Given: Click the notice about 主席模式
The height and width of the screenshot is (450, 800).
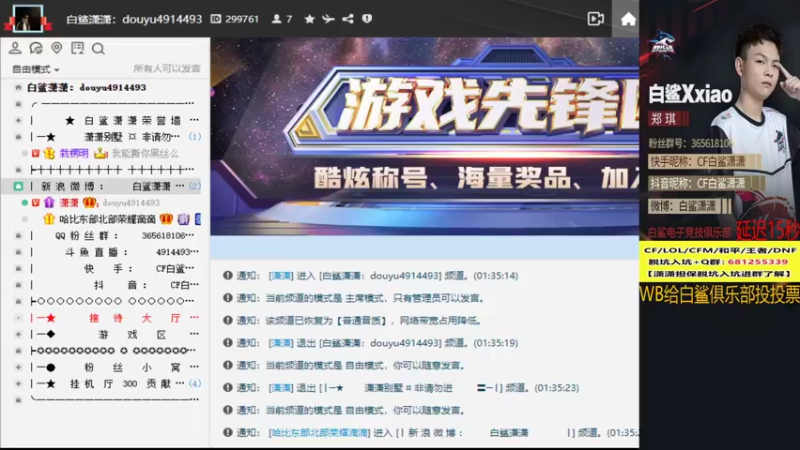Looking at the screenshot, I should (x=360, y=298).
